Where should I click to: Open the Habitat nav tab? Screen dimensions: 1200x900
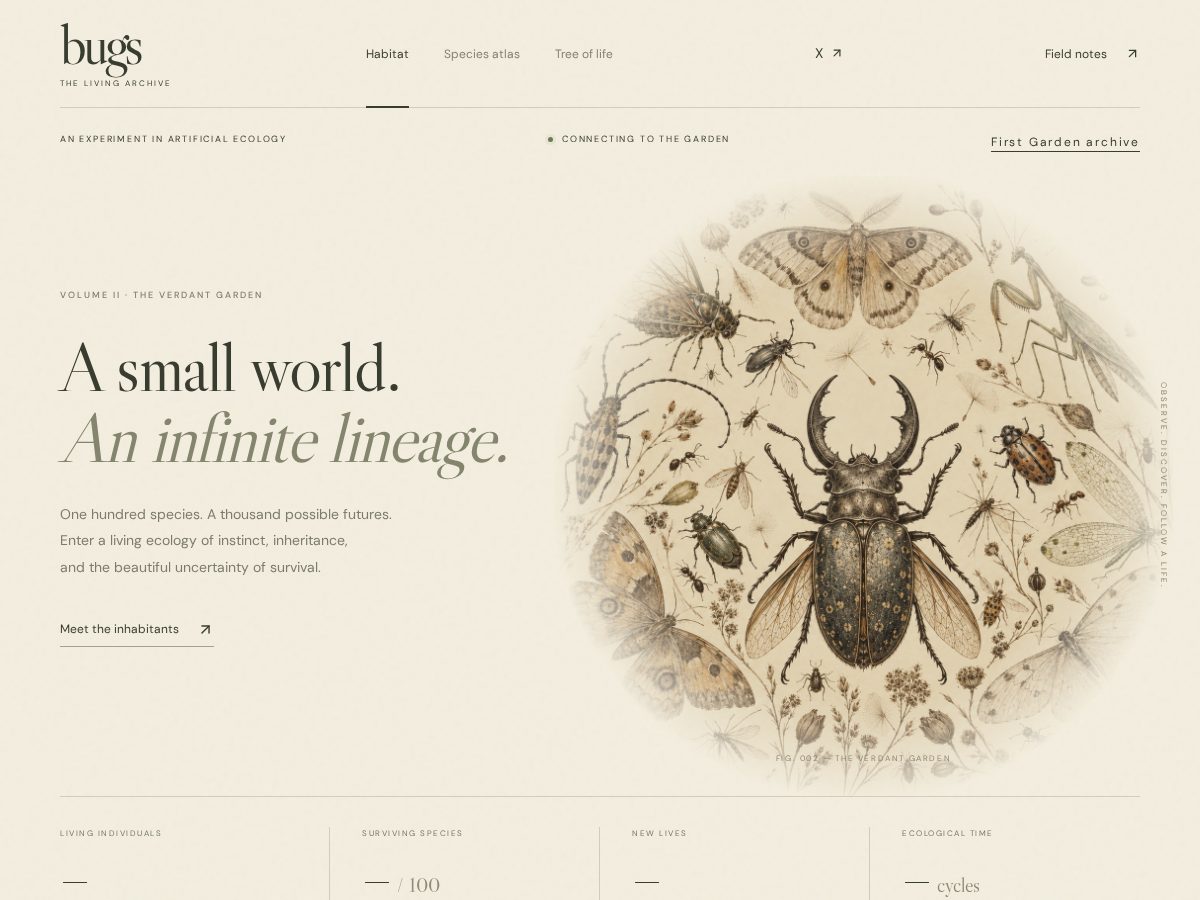[387, 54]
